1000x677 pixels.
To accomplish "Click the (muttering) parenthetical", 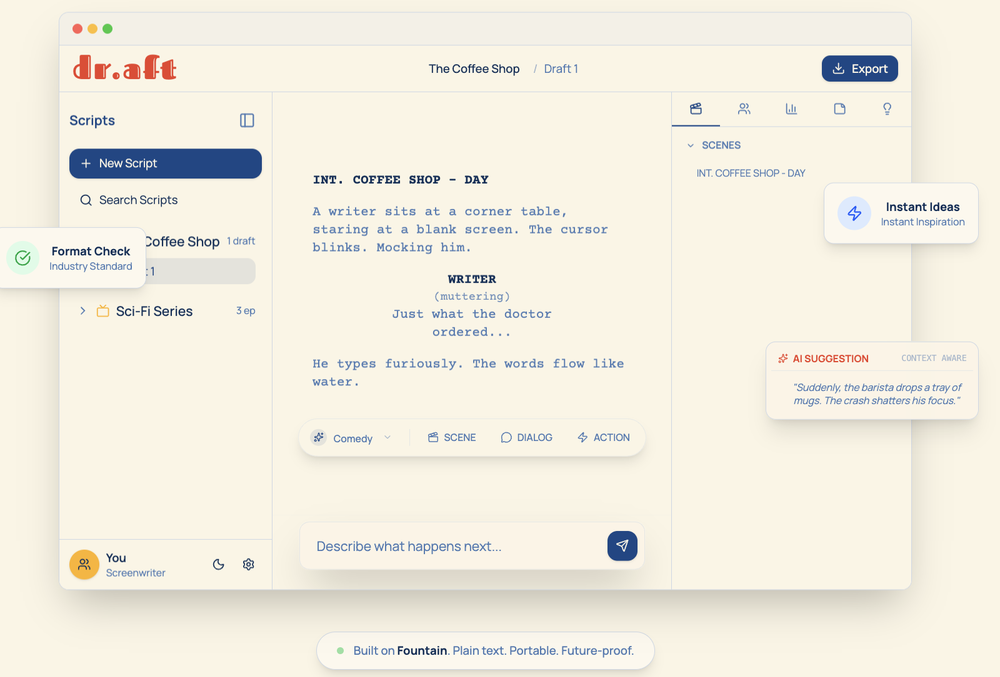I will [472, 296].
